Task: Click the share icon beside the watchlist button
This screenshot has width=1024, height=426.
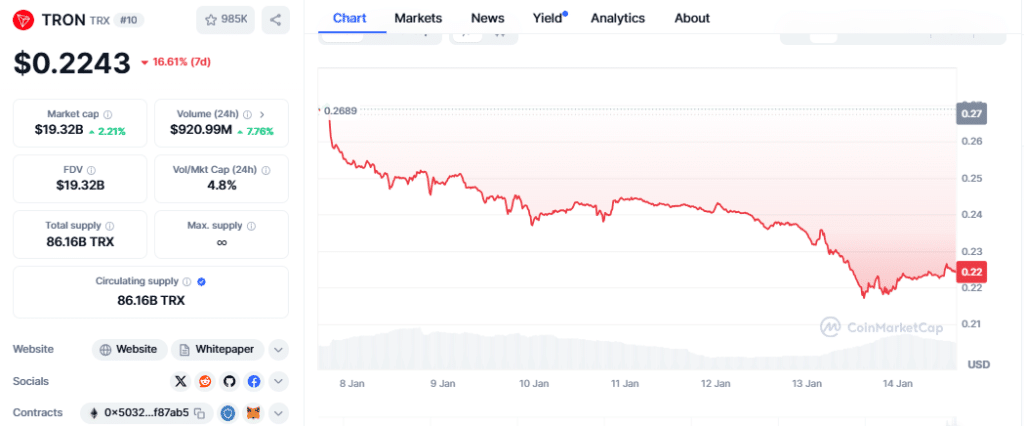Action: (275, 19)
